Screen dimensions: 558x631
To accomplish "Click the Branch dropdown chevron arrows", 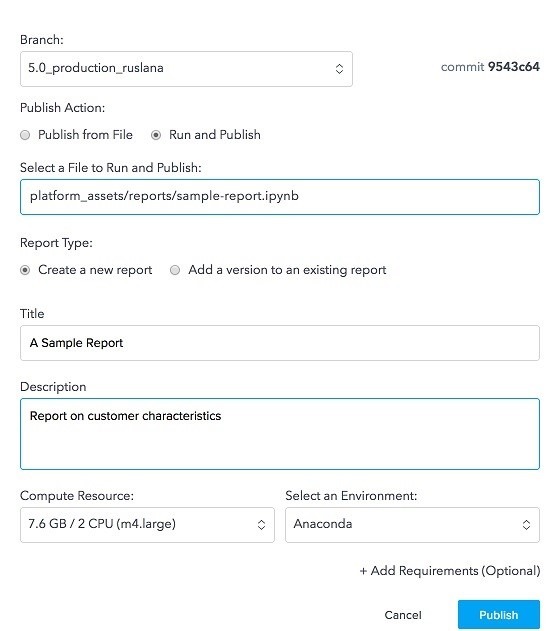I will (339, 69).
